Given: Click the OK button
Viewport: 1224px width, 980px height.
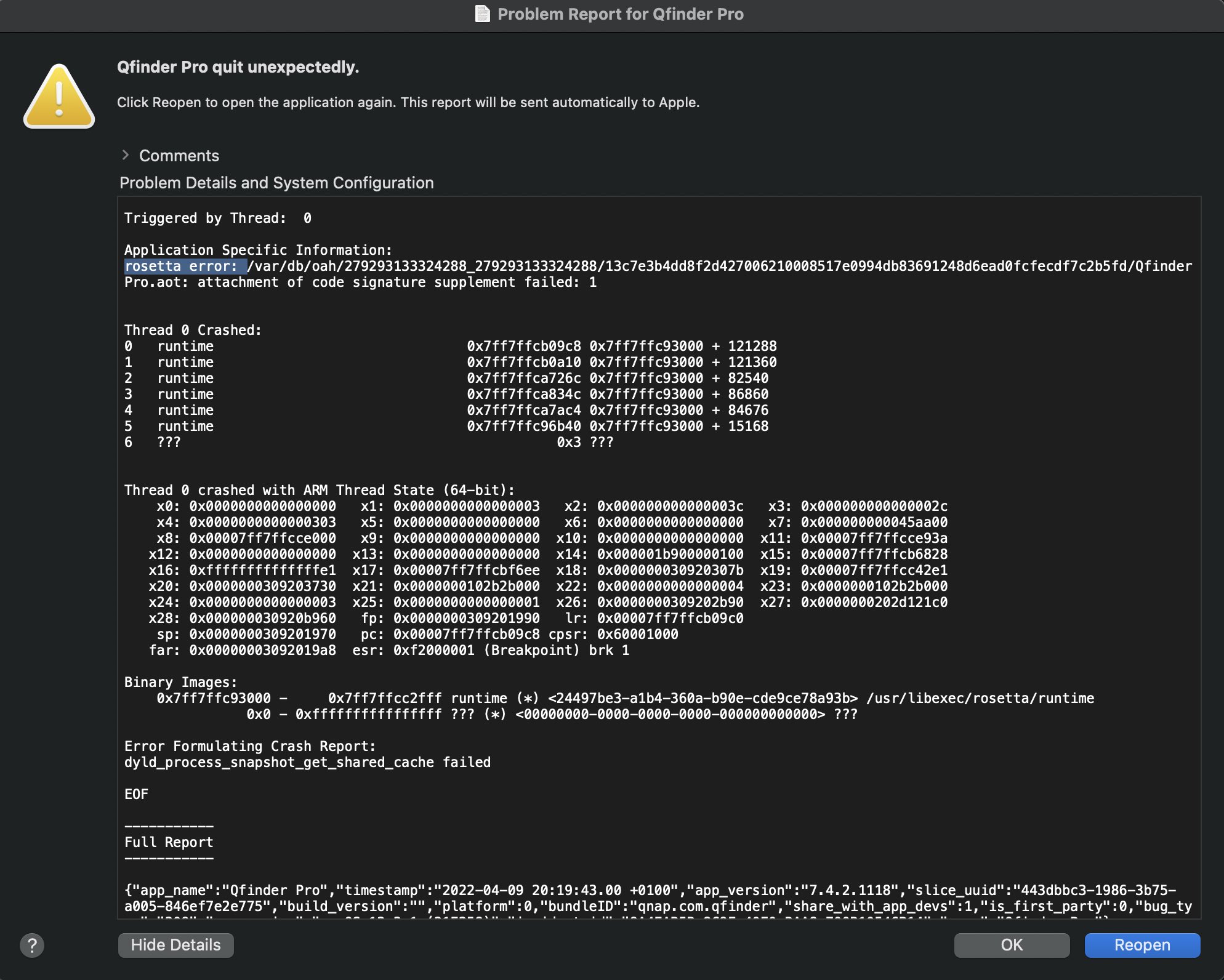Looking at the screenshot, I should [1011, 945].
